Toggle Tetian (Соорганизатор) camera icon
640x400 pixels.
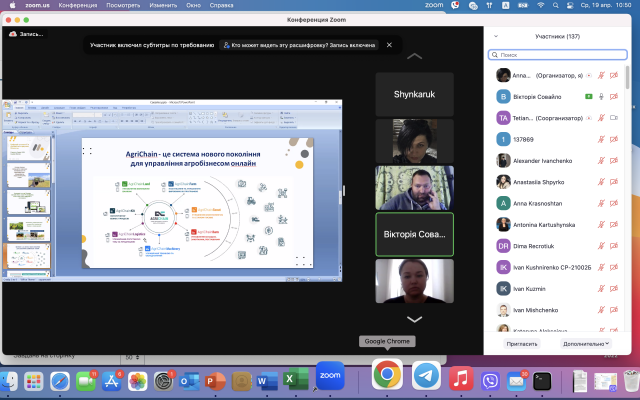[x=613, y=118]
